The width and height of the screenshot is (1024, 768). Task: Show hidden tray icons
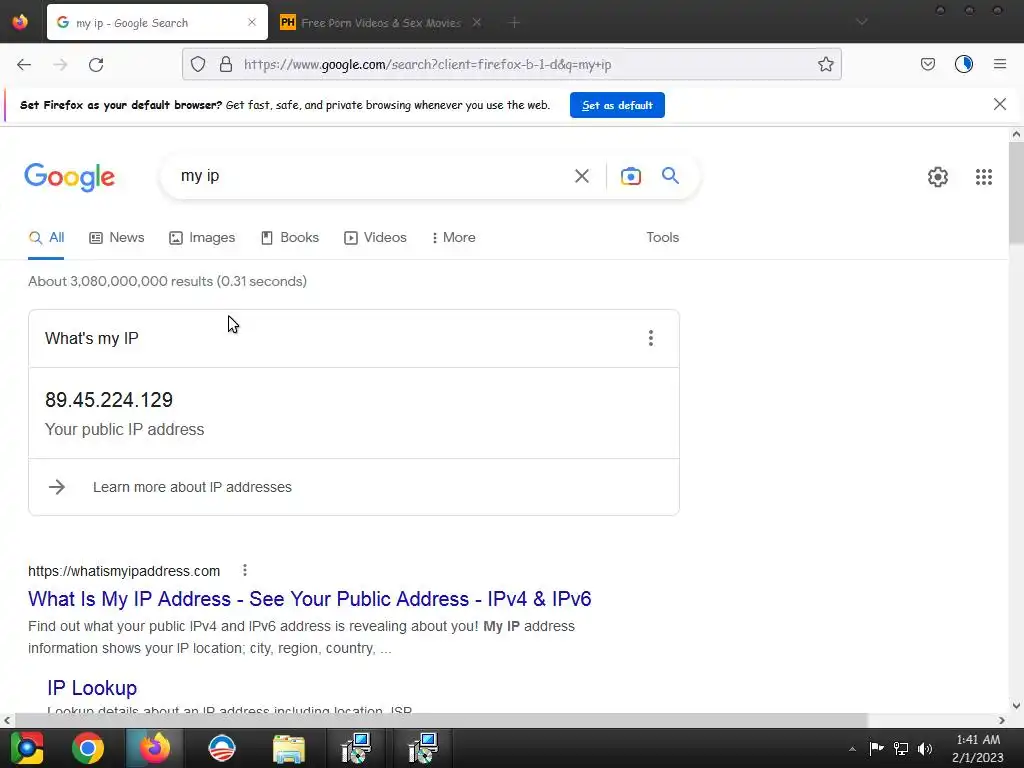tap(852, 749)
